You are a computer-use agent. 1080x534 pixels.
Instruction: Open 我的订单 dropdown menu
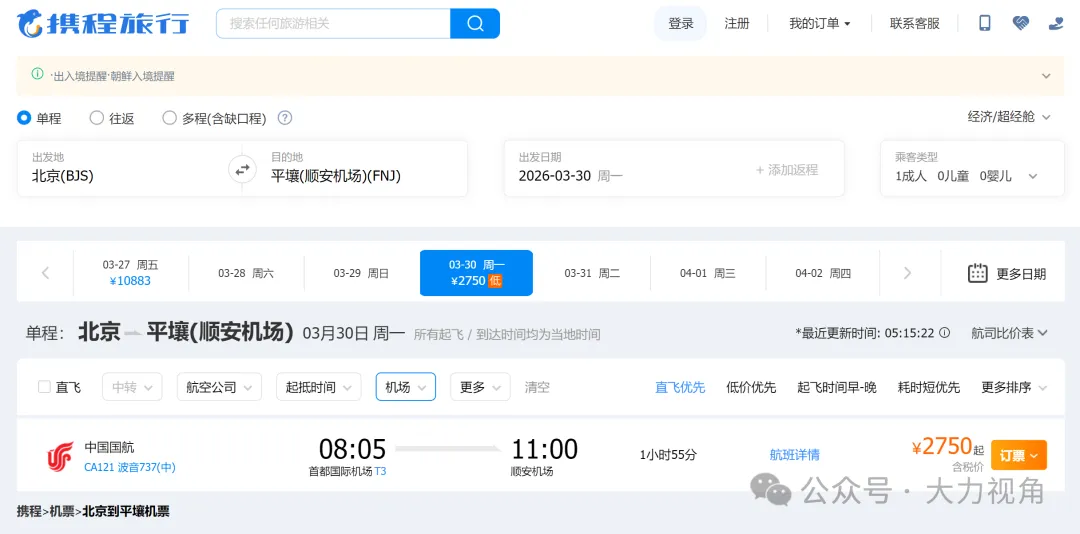[820, 23]
